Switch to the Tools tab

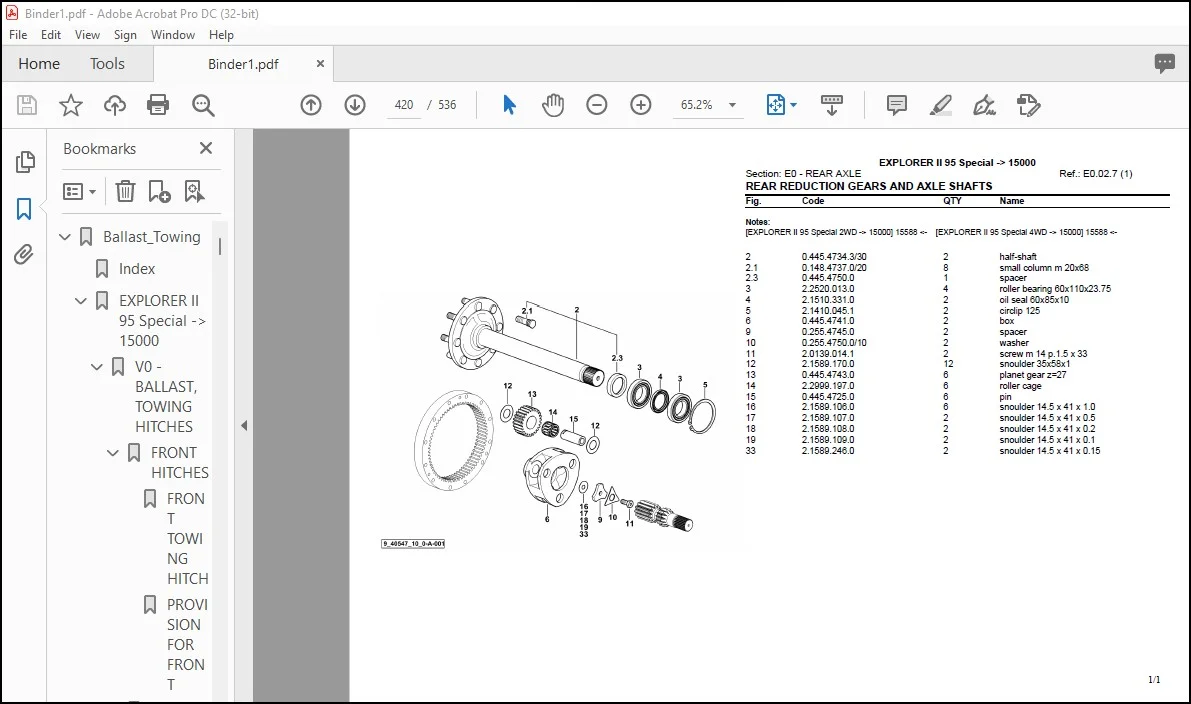tap(107, 64)
